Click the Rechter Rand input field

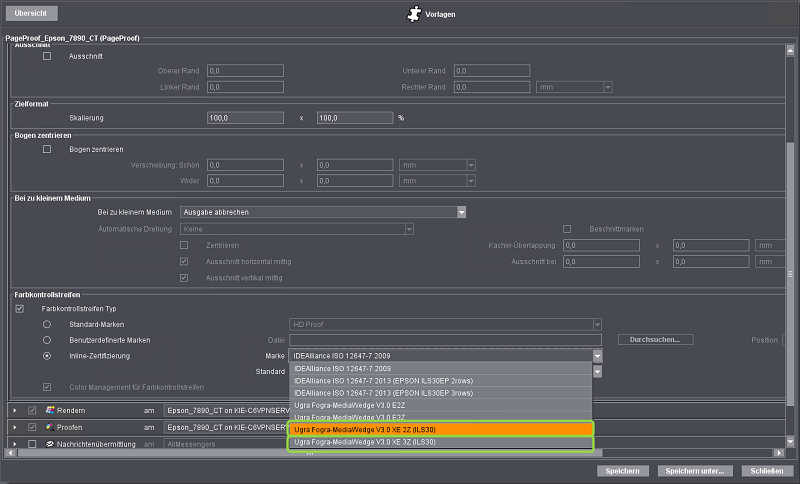492,87
